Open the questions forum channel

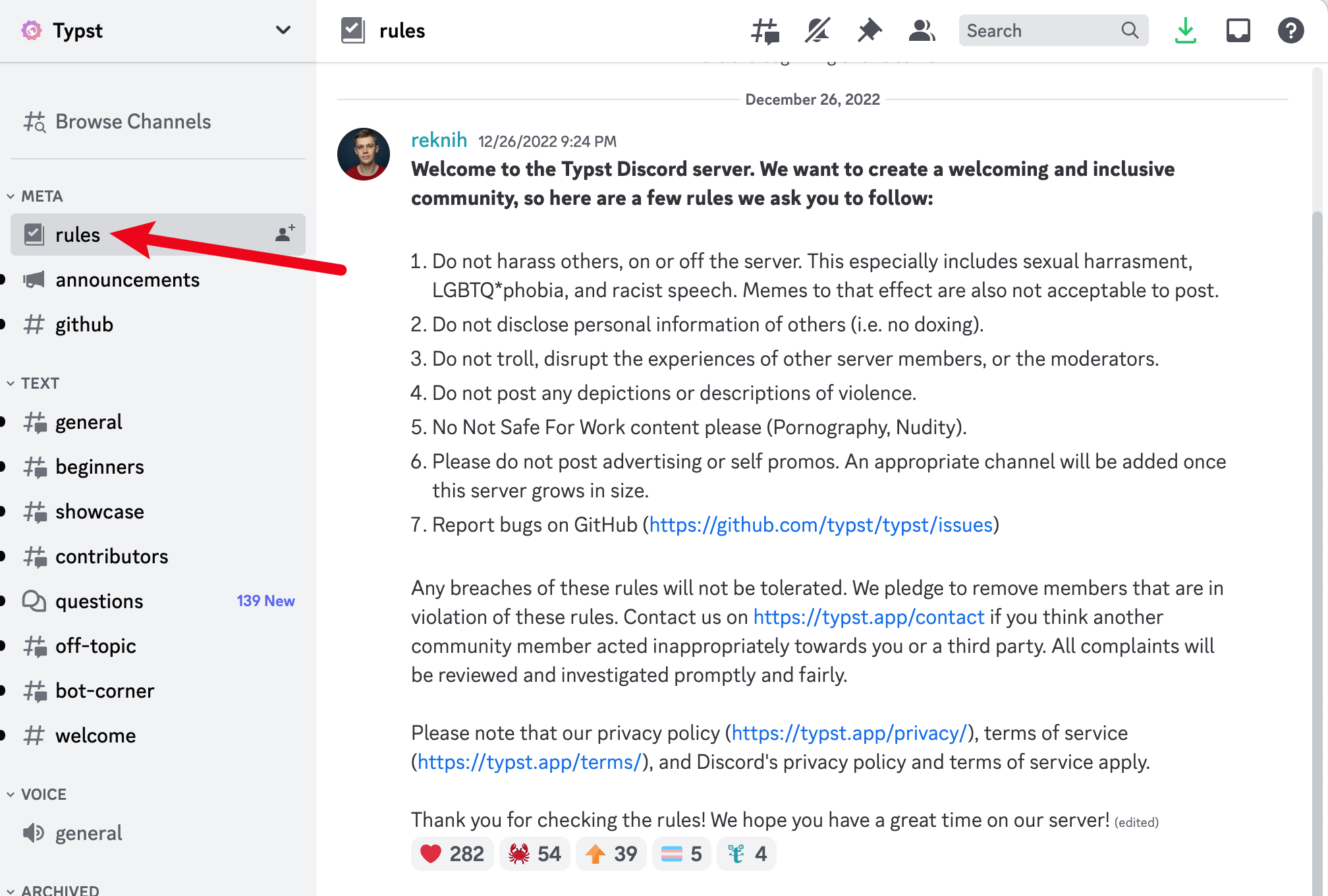[x=158, y=601]
